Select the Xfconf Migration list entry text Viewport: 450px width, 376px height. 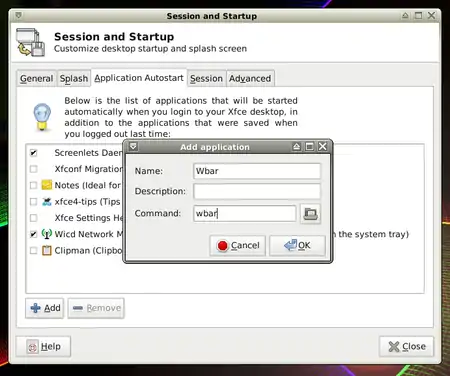pos(89,169)
